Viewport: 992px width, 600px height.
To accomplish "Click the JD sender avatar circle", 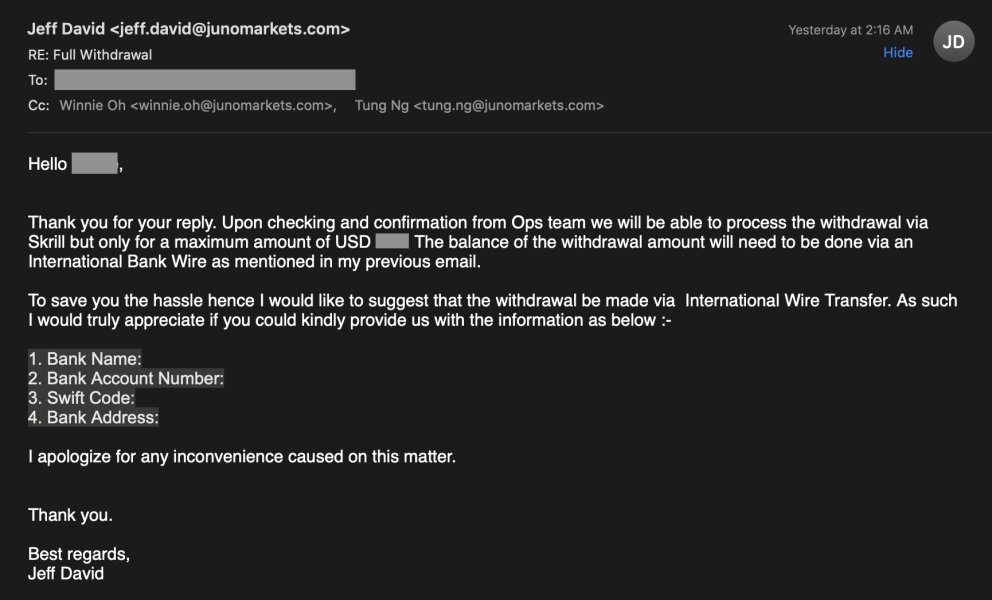I will point(953,42).
